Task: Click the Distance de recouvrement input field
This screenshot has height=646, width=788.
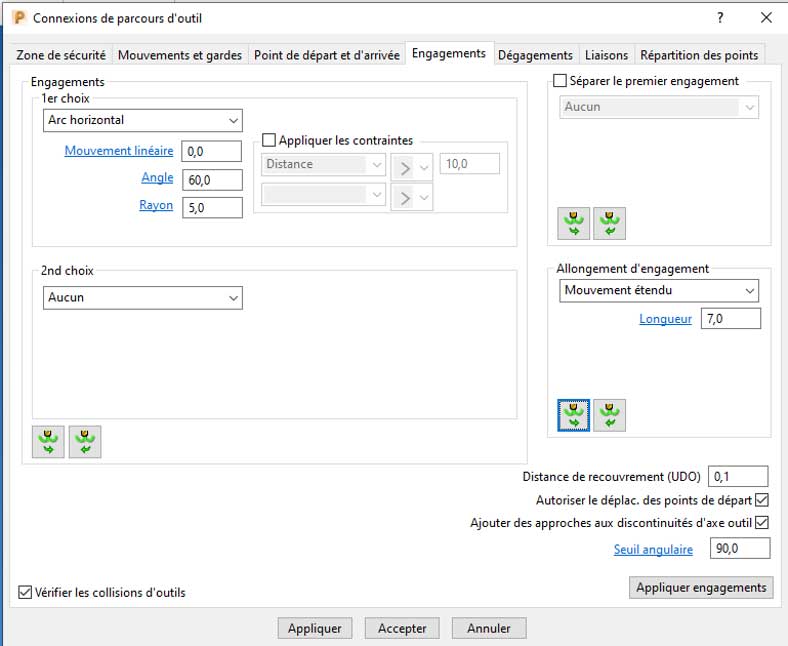Action: 738,477
